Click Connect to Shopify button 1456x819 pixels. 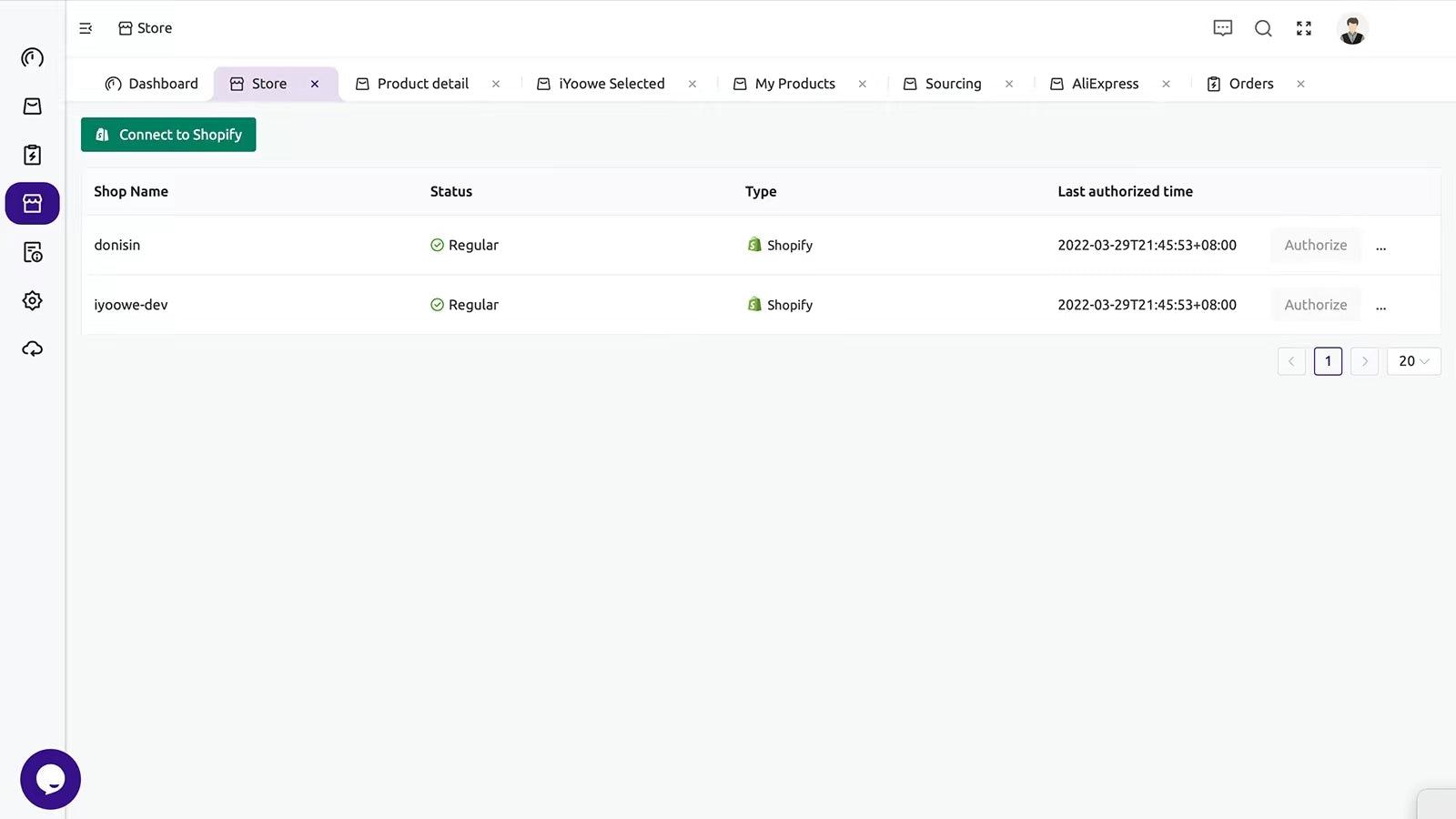(x=168, y=135)
